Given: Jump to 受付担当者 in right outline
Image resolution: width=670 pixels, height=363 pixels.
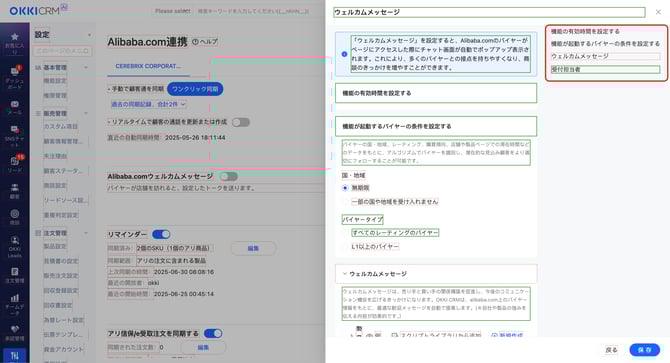Looking at the screenshot, I should coord(605,69).
